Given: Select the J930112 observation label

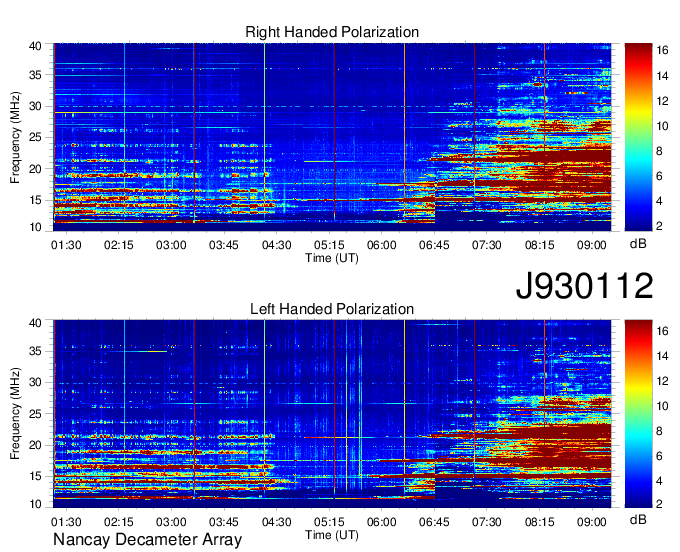Looking at the screenshot, I should click(584, 286).
